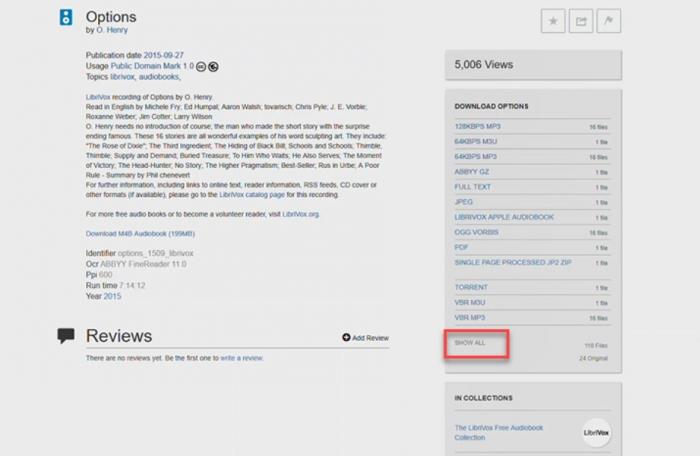Click SHOW ALL download files

(470, 343)
